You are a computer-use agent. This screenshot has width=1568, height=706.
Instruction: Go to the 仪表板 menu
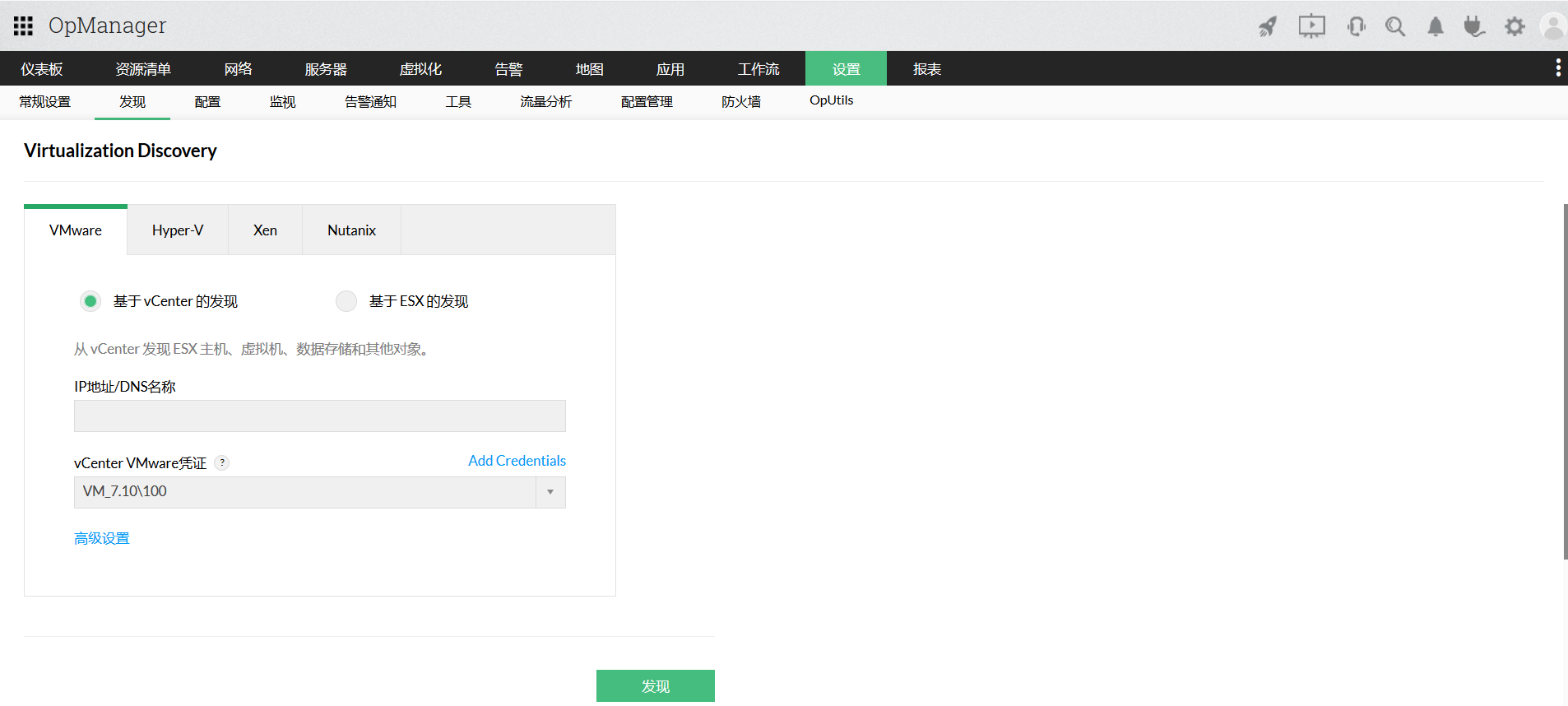coord(42,69)
